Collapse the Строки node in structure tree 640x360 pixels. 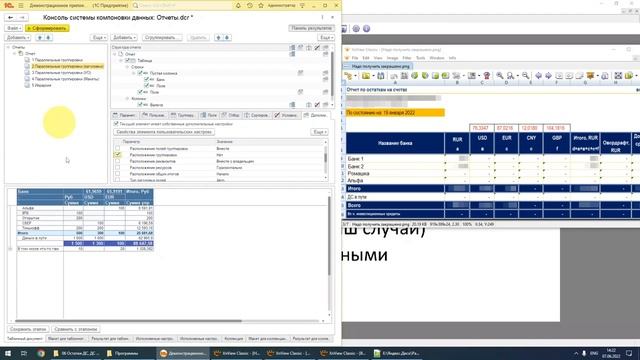pos(127,67)
